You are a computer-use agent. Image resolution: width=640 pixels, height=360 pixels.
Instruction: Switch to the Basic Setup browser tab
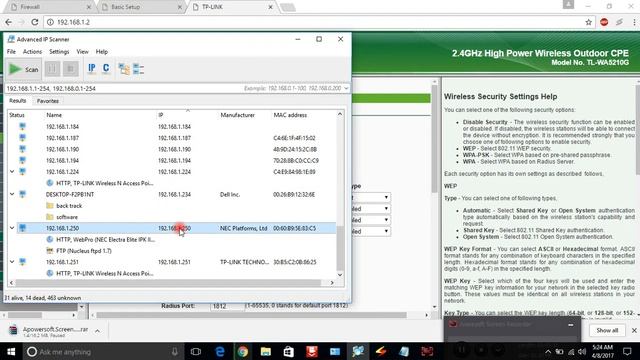142,7
